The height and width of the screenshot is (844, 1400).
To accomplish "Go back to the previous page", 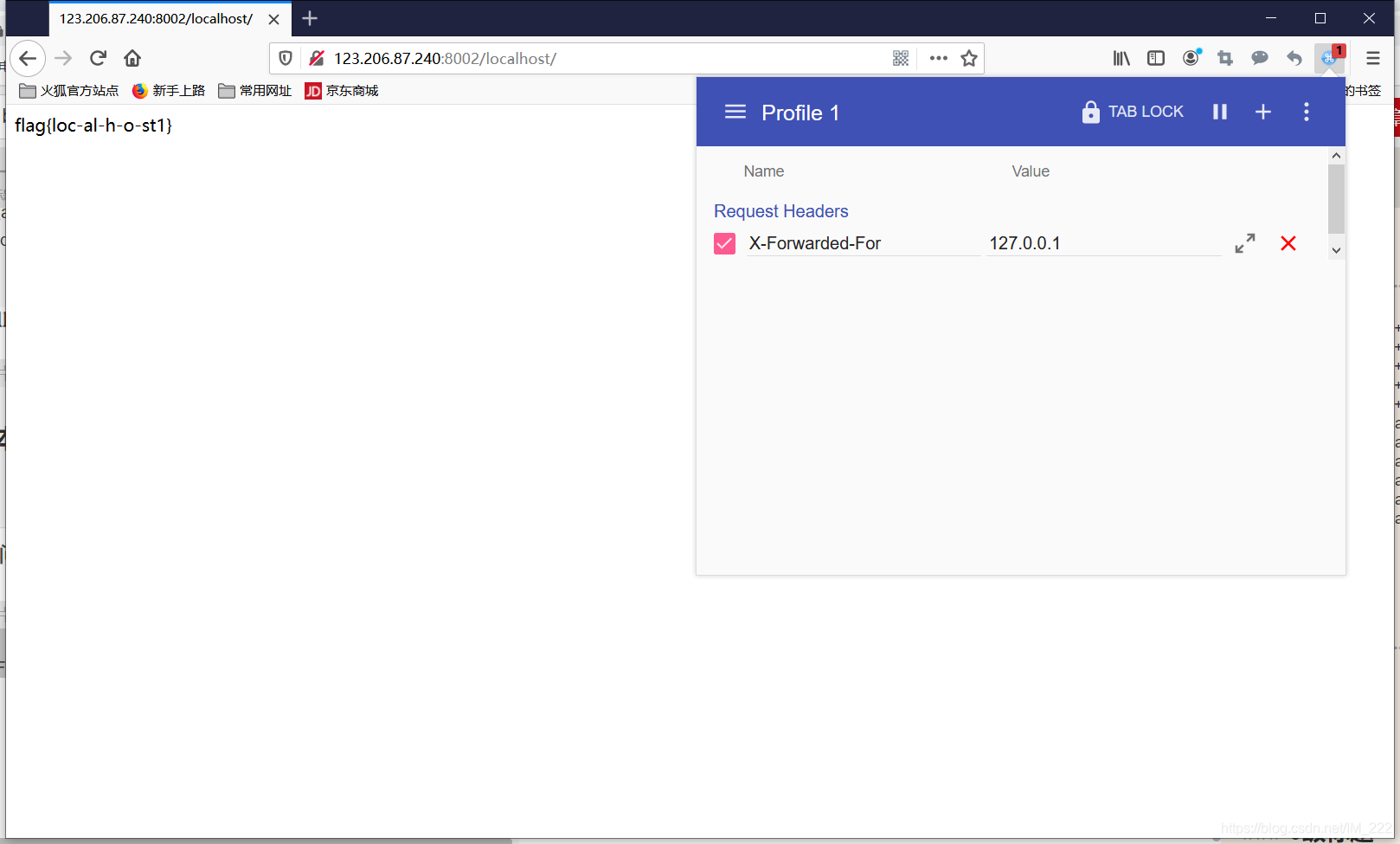I will click(x=28, y=59).
